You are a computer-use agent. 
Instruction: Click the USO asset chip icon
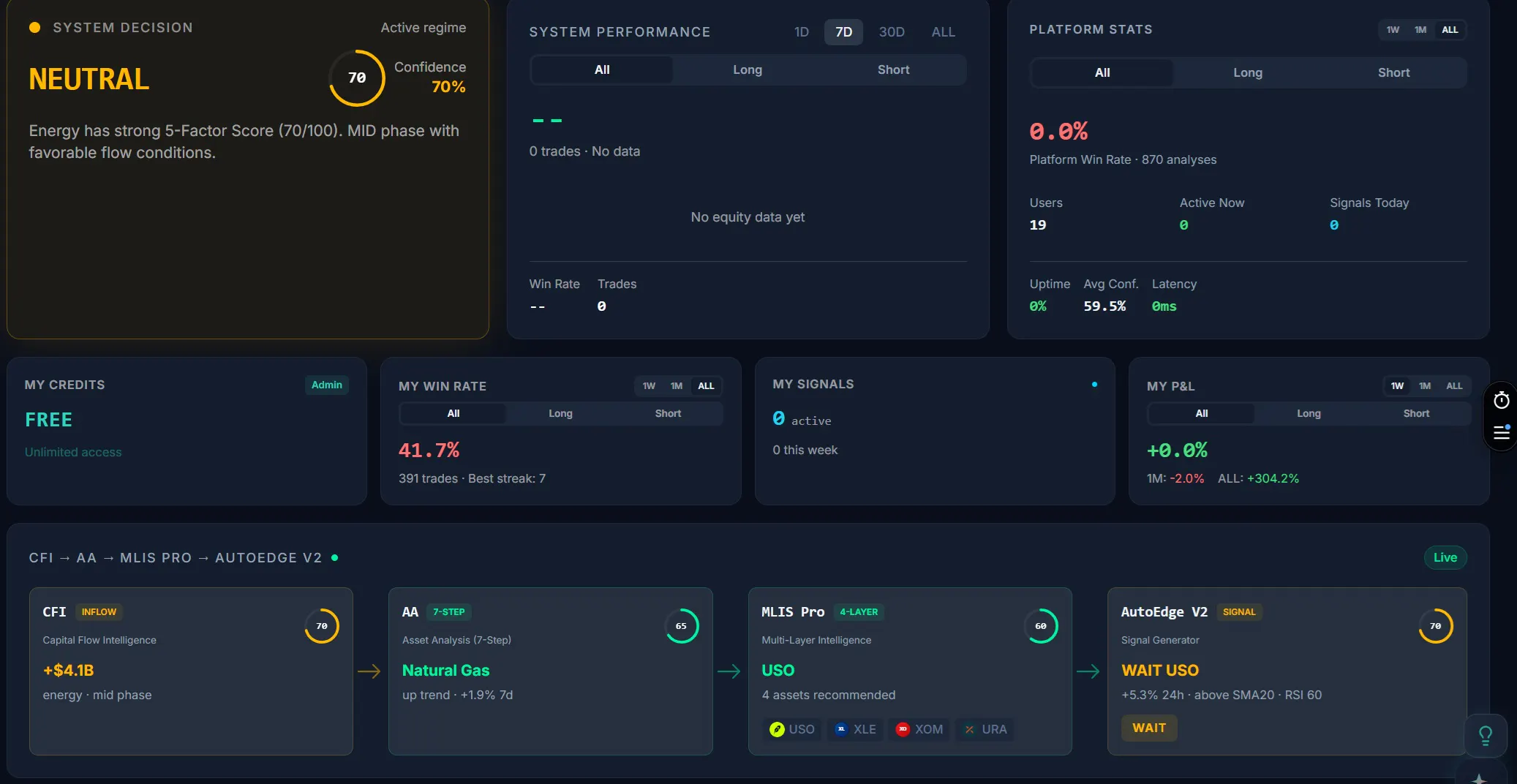click(x=777, y=729)
